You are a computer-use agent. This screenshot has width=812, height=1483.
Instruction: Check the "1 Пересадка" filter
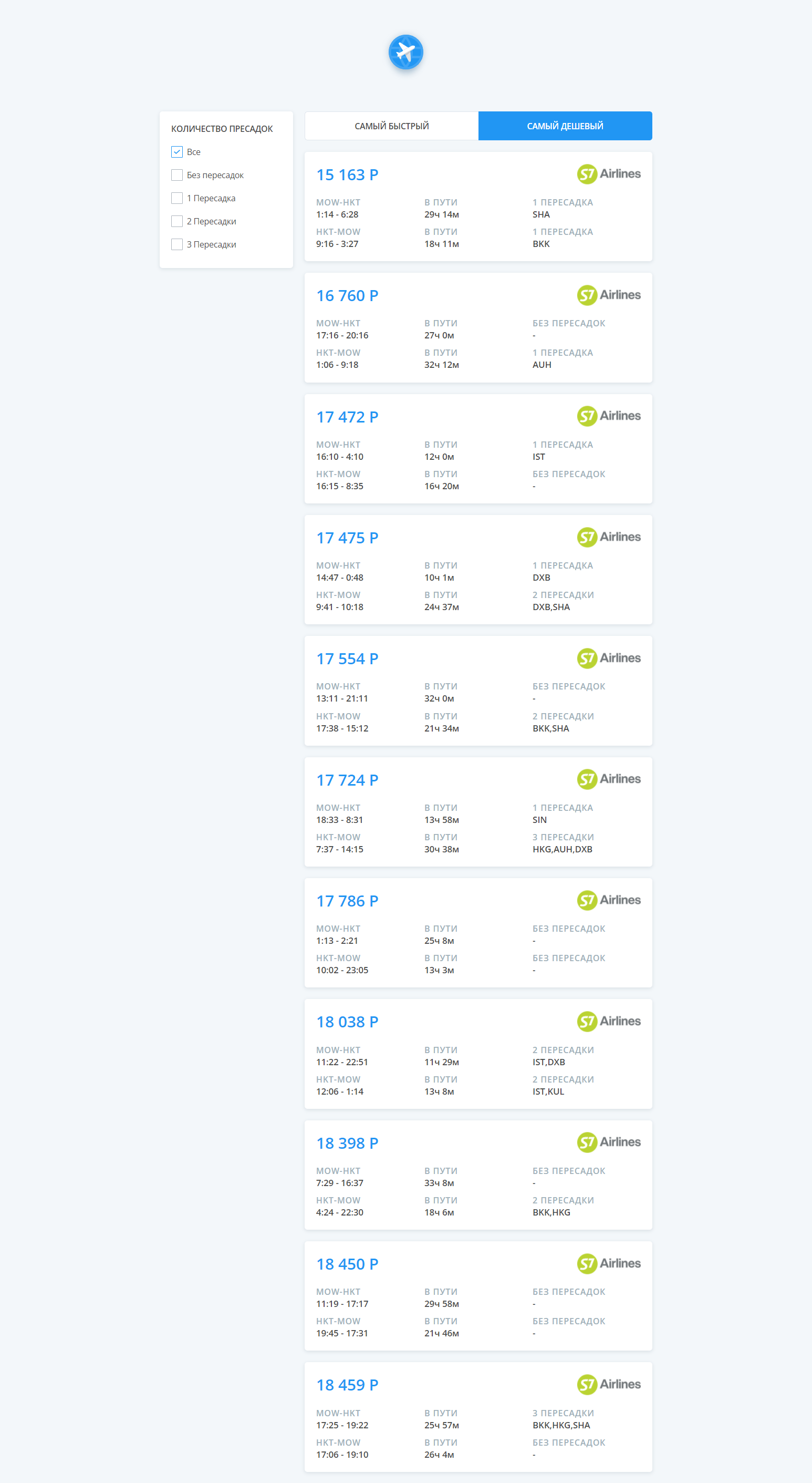pos(176,198)
